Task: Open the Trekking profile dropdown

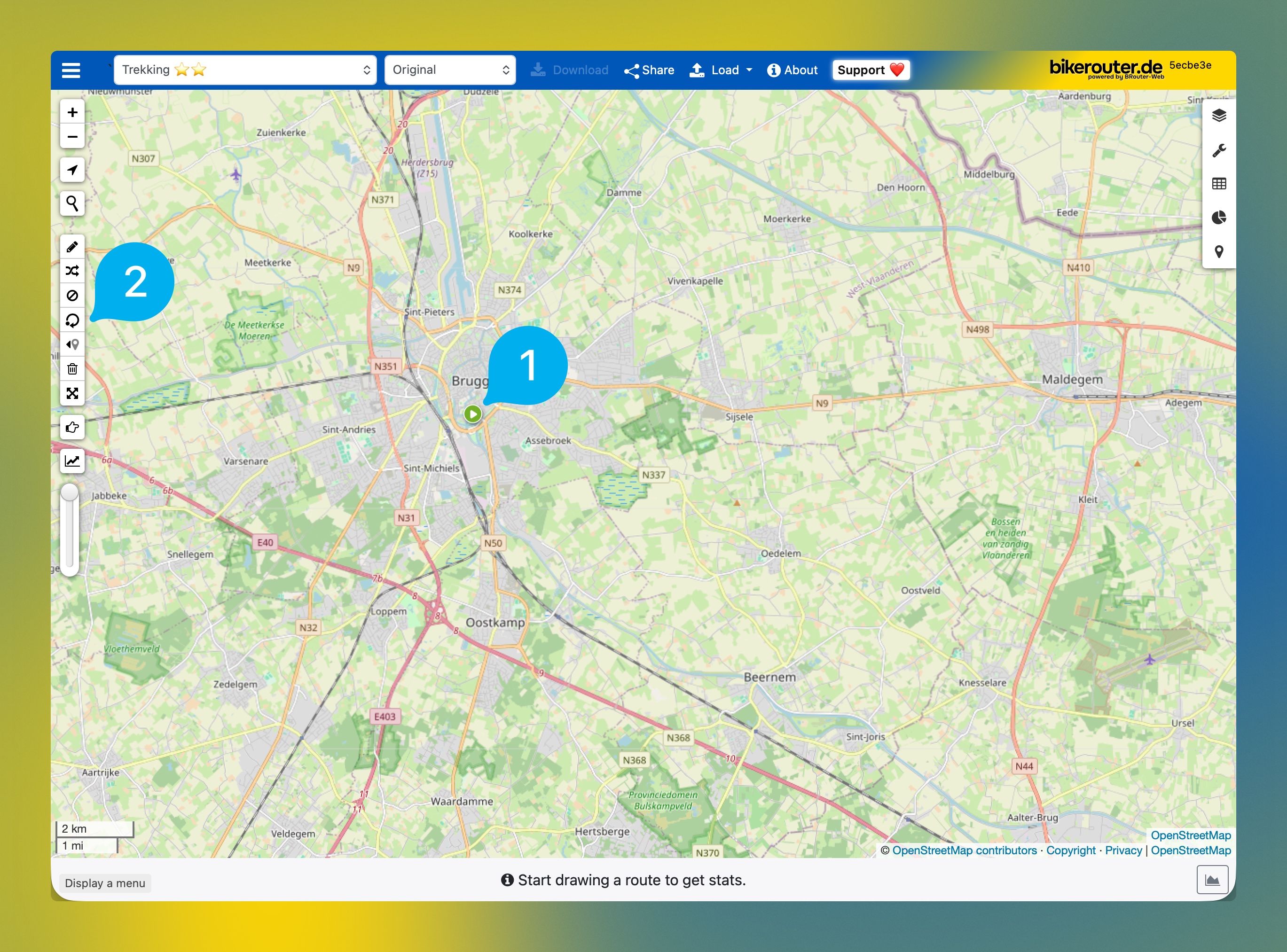Action: (x=245, y=70)
